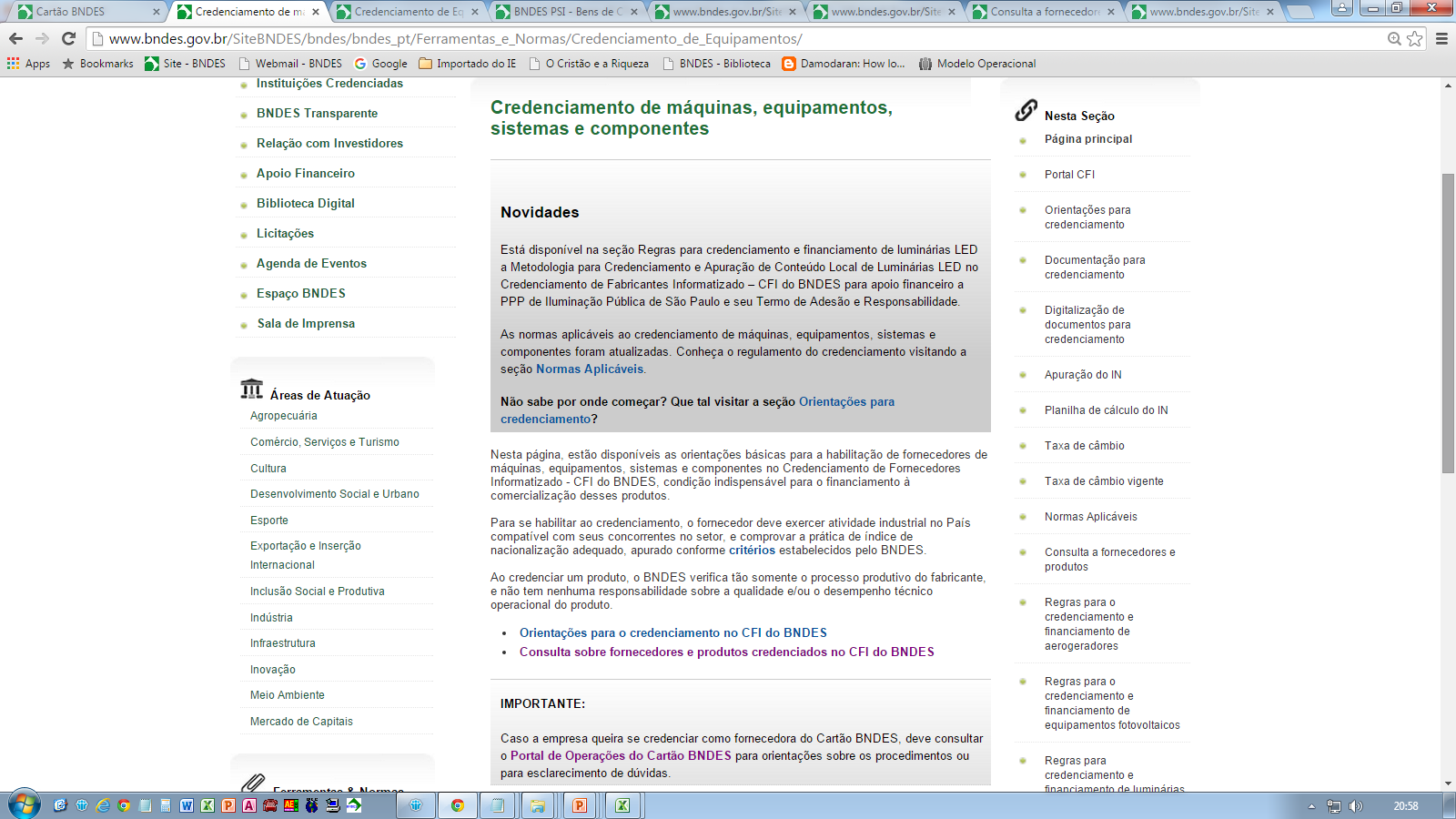Open the Bookmarks star folder in the bookmarks bar

pyautogui.click(x=97, y=64)
